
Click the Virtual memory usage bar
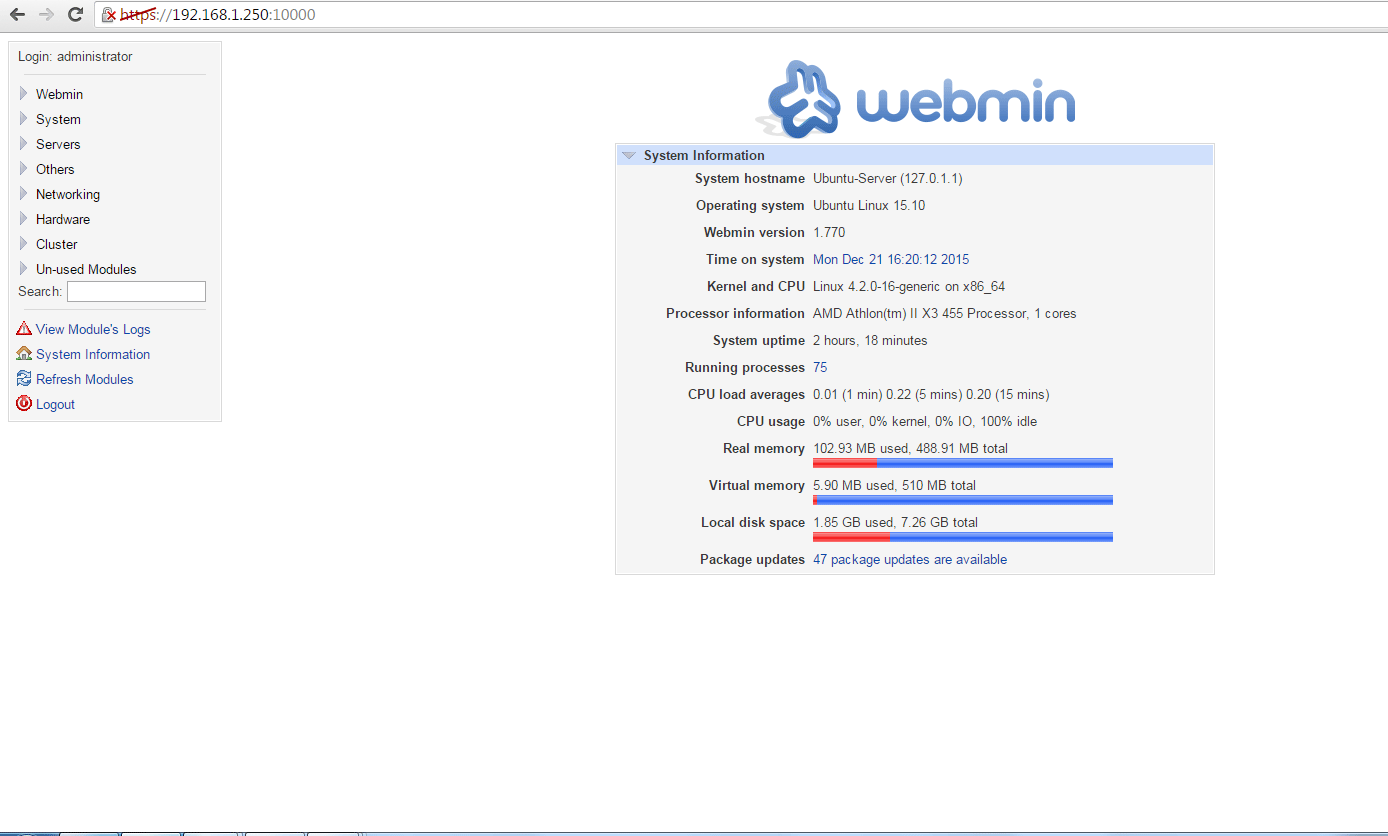tap(963, 500)
